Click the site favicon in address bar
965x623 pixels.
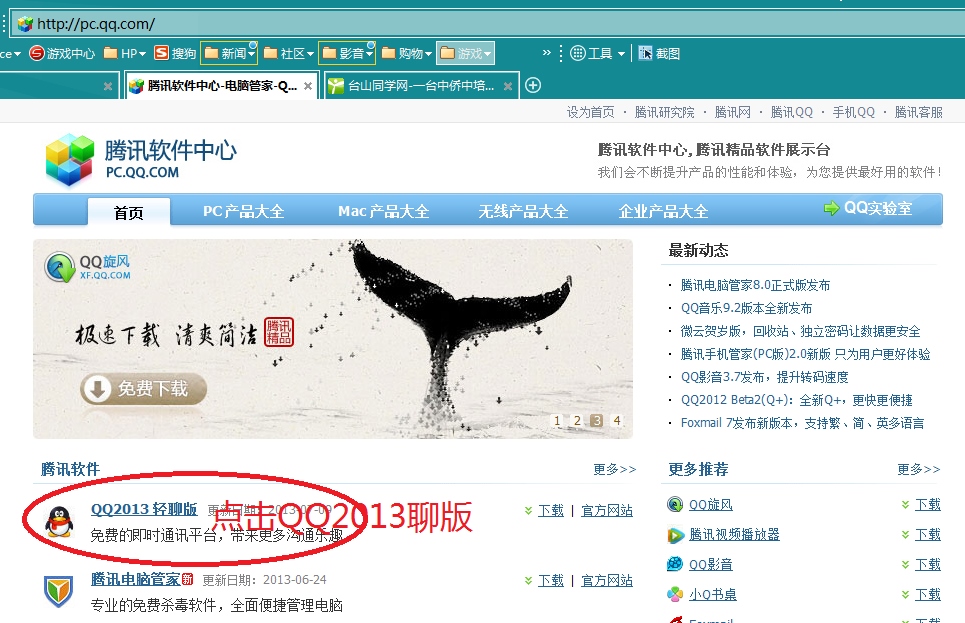pyautogui.click(x=25, y=24)
